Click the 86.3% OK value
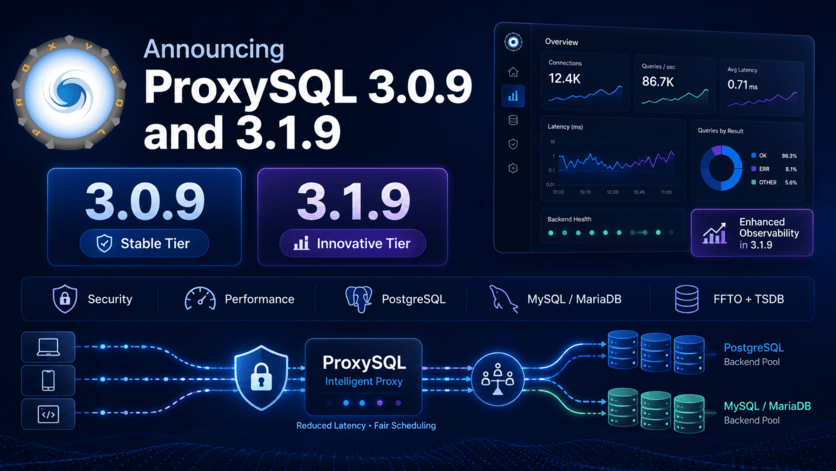 [x=789, y=156]
